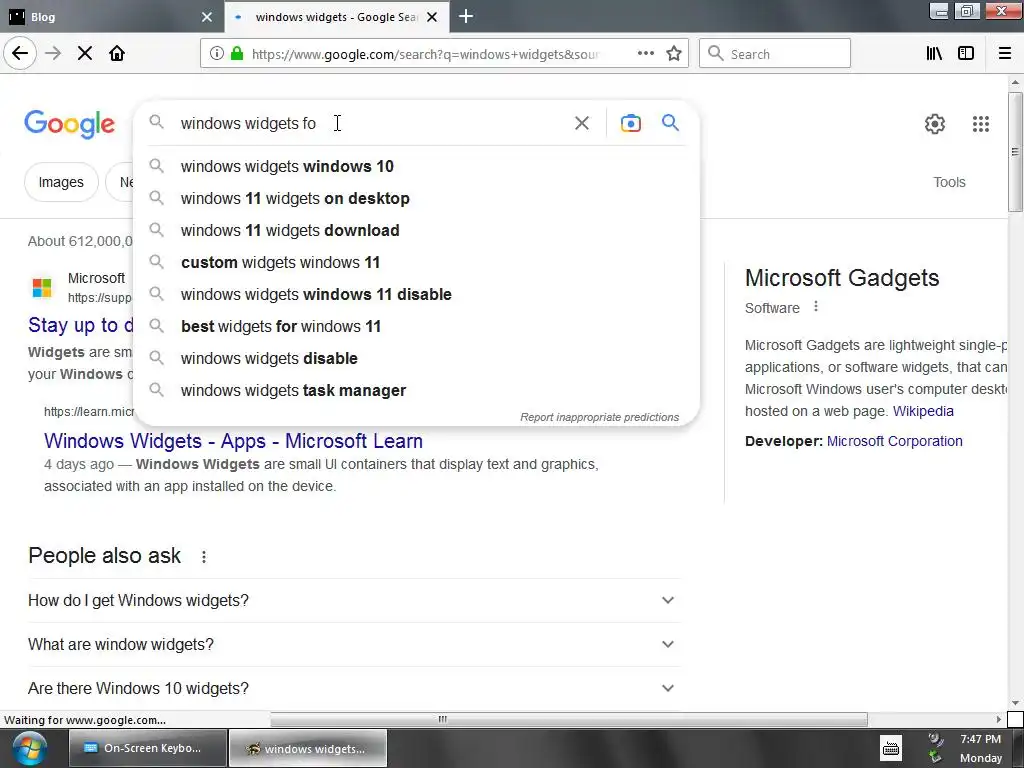The image size is (1024, 768).
Task: Choose suggestion windows widgets windows 10
Action: [x=416, y=167]
